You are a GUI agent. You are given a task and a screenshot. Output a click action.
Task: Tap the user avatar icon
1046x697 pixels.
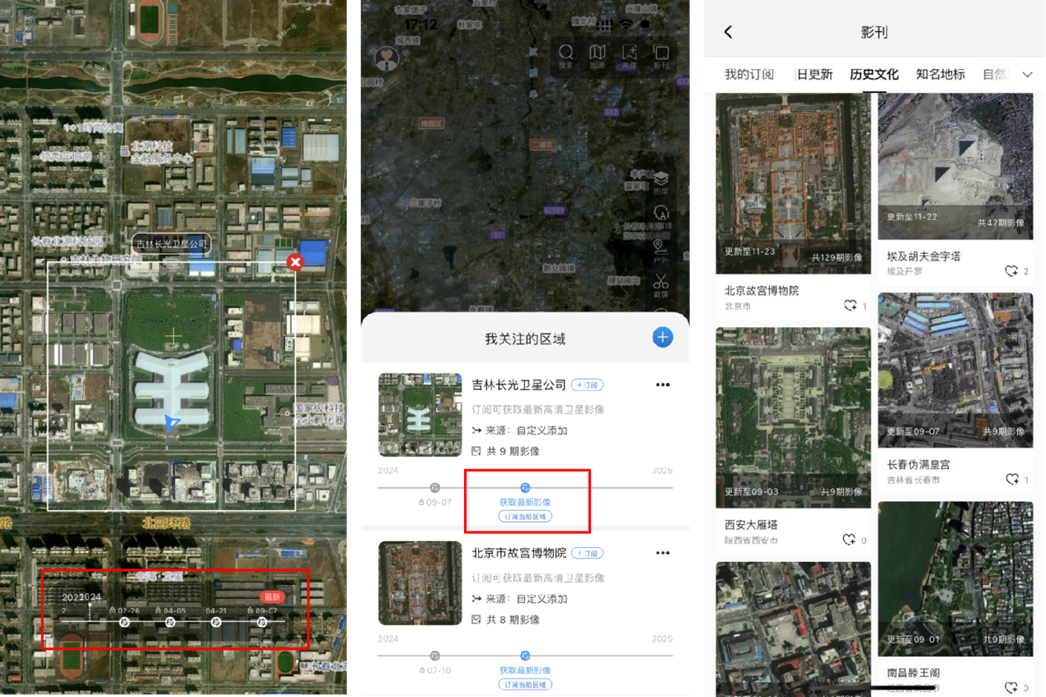pyautogui.click(x=386, y=58)
